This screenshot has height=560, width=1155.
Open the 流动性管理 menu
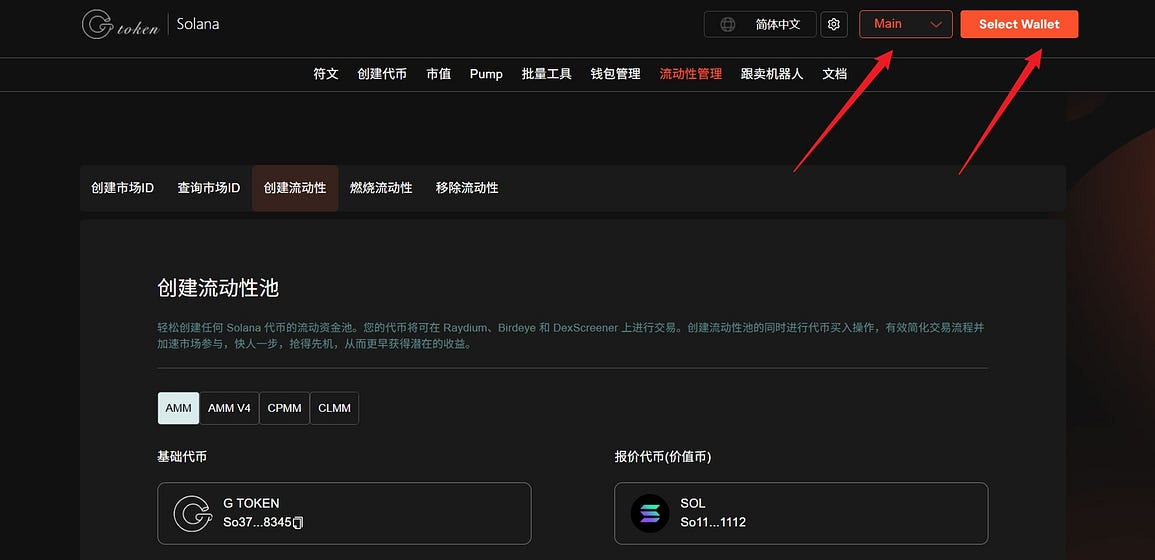click(690, 74)
